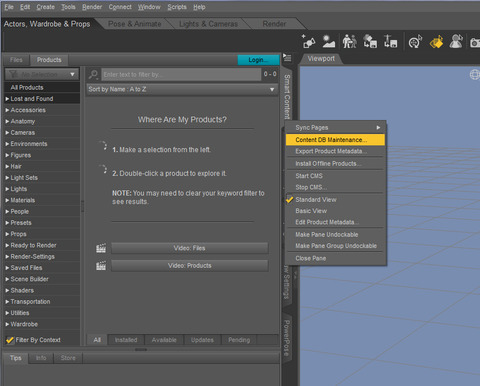Switch to Lights & Cameras activity tab
The height and width of the screenshot is (386, 480).
tap(208, 24)
